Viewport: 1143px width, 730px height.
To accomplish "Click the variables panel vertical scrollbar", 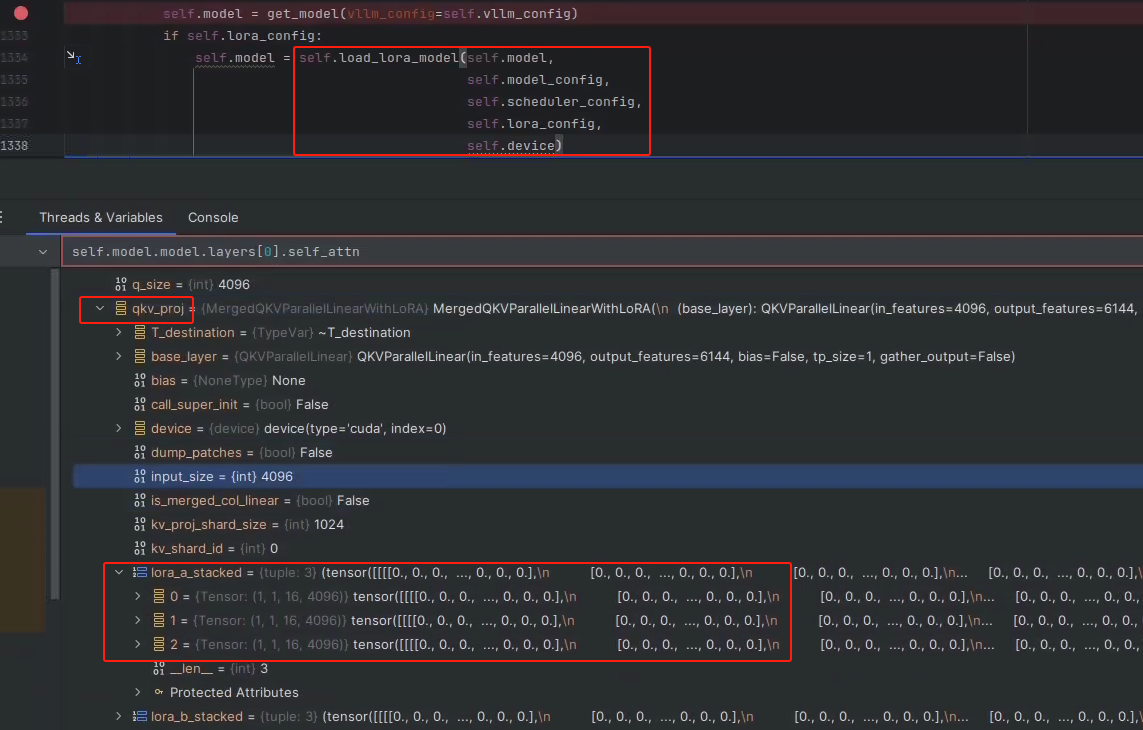I will (x=55, y=435).
